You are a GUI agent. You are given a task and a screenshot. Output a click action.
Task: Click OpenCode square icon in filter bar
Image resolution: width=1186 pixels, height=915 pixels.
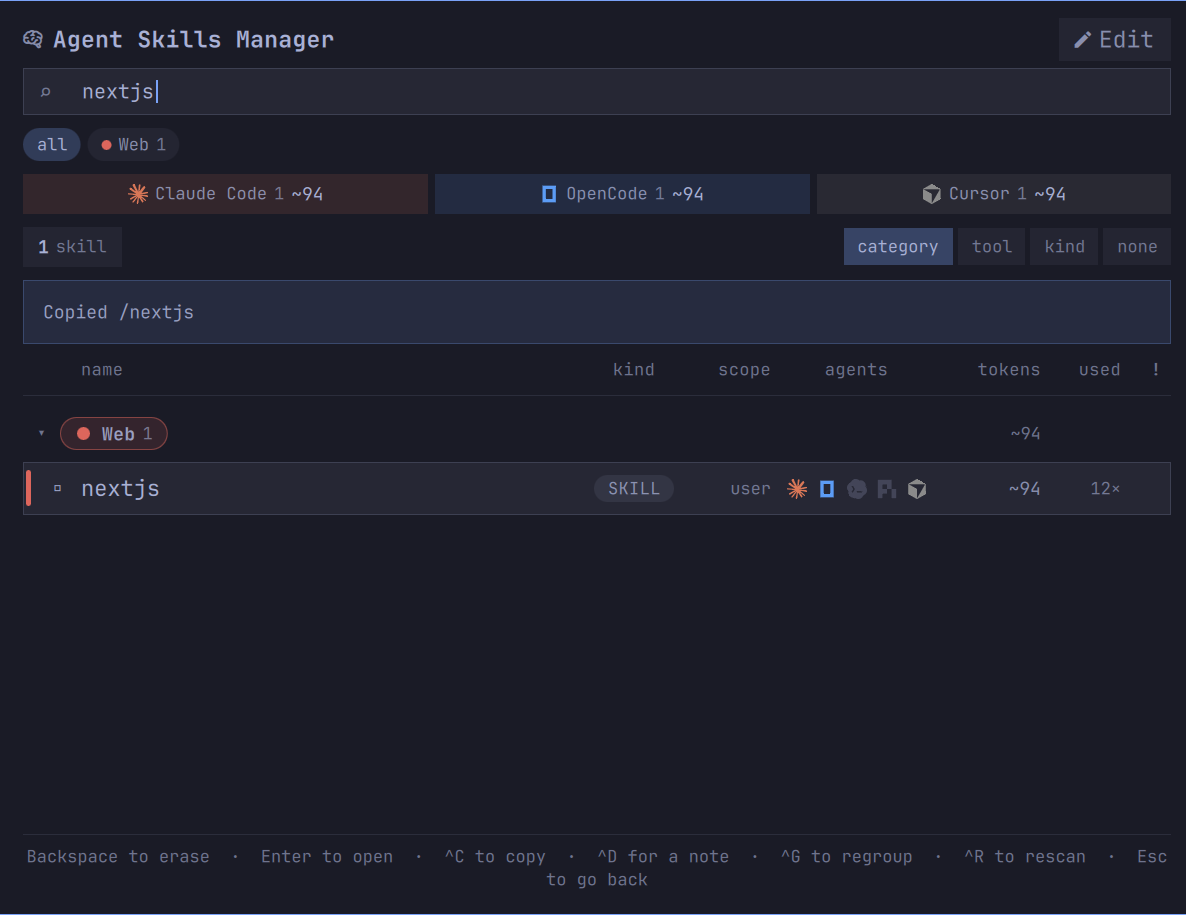(549, 194)
